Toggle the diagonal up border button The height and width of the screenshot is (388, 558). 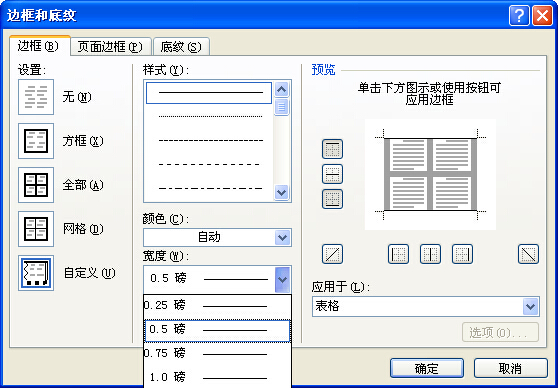(332, 254)
